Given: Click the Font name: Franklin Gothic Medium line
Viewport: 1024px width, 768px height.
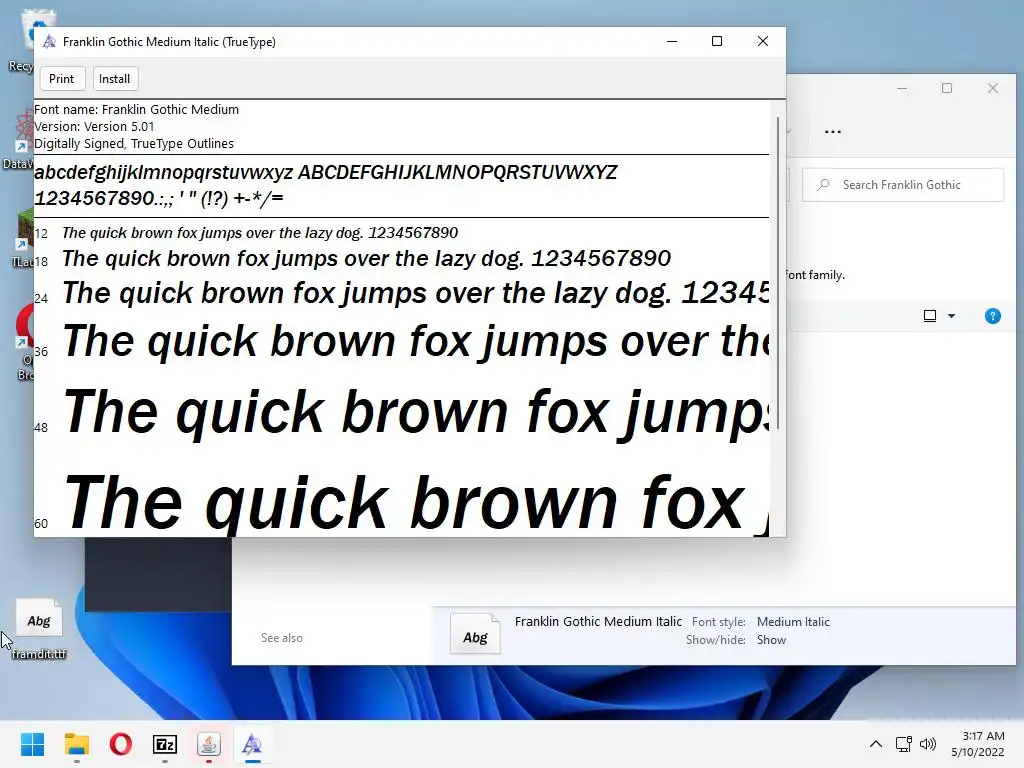Looking at the screenshot, I should (136, 110).
